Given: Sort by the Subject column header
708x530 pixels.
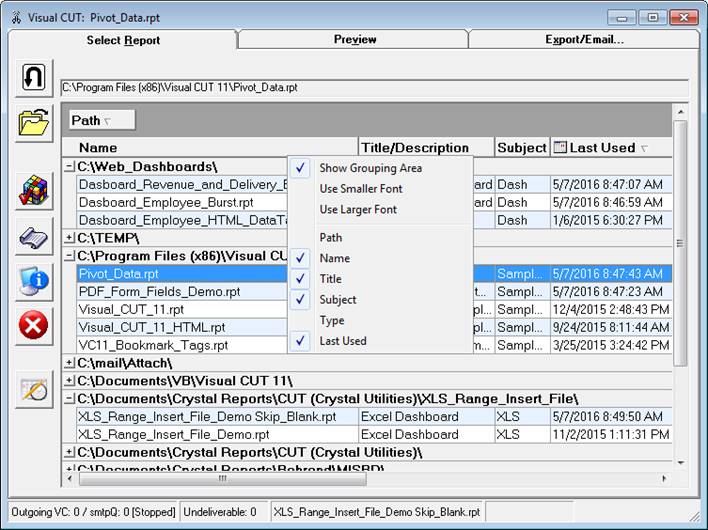Looking at the screenshot, I should 522,148.
